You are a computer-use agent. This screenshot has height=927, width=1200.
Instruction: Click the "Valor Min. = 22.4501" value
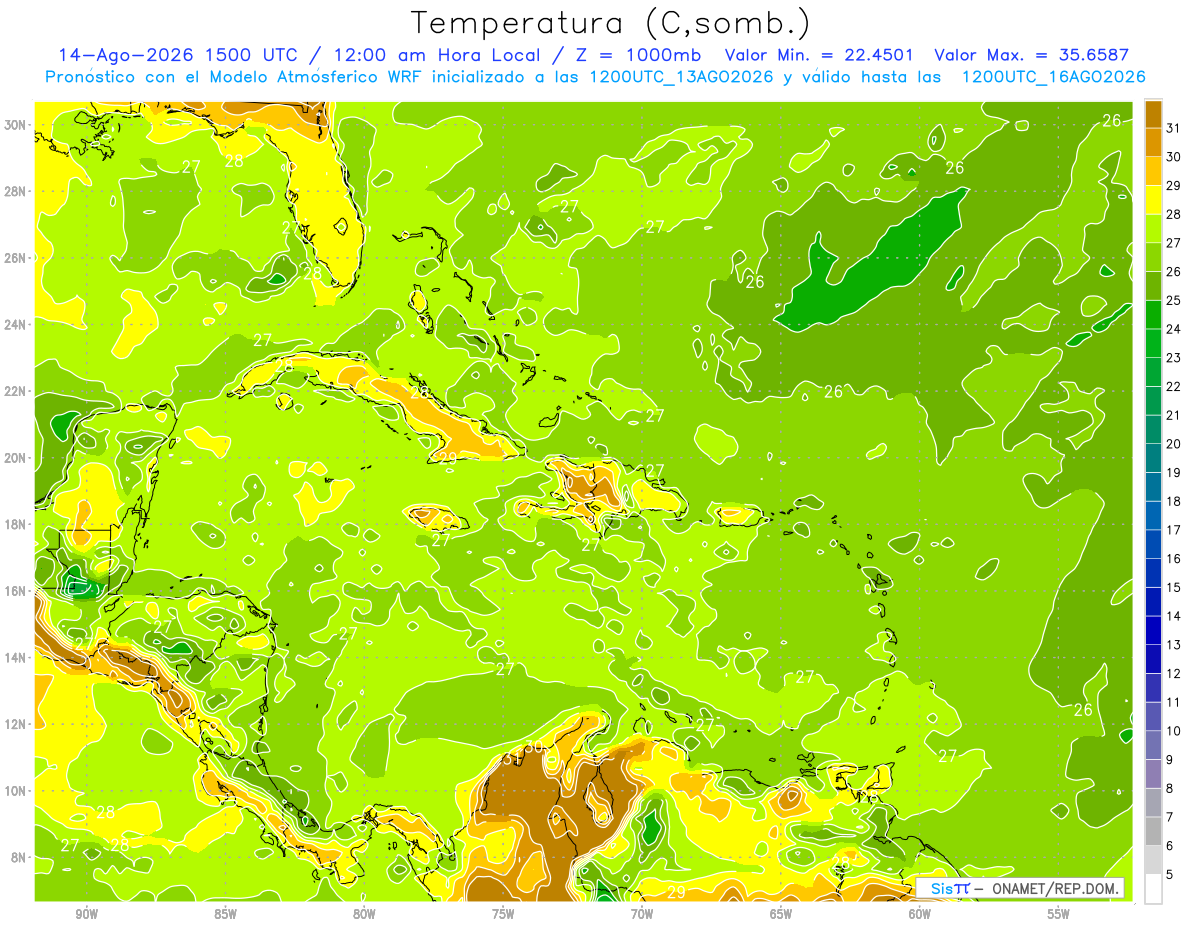pyautogui.click(x=820, y=55)
